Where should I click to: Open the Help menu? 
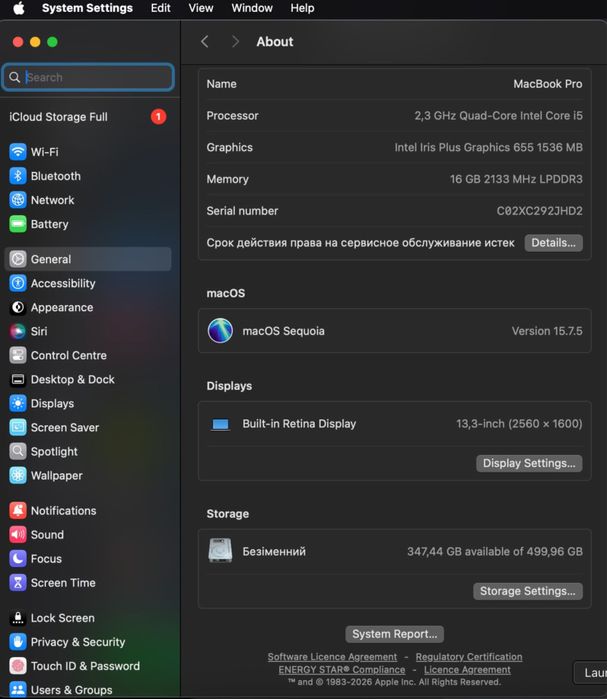[x=302, y=8]
